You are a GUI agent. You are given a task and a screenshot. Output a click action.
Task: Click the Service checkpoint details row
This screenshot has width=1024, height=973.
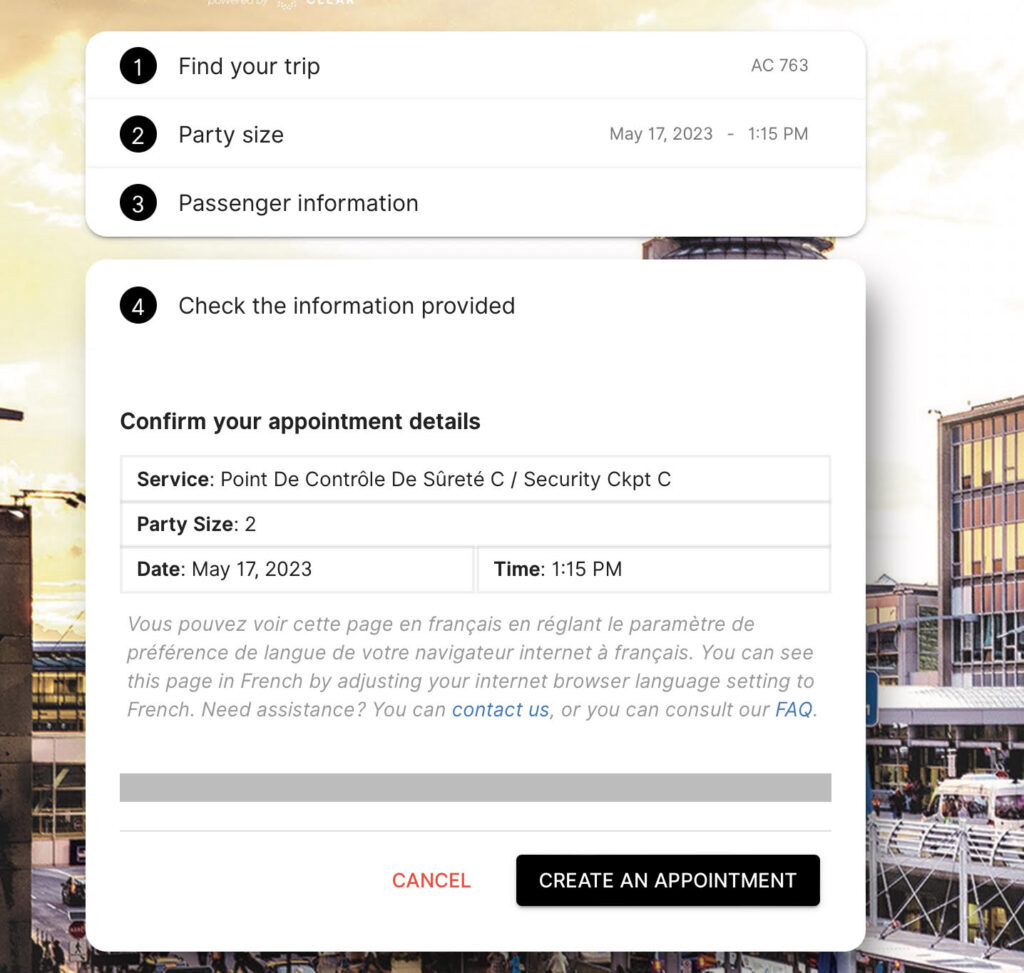click(x=475, y=479)
